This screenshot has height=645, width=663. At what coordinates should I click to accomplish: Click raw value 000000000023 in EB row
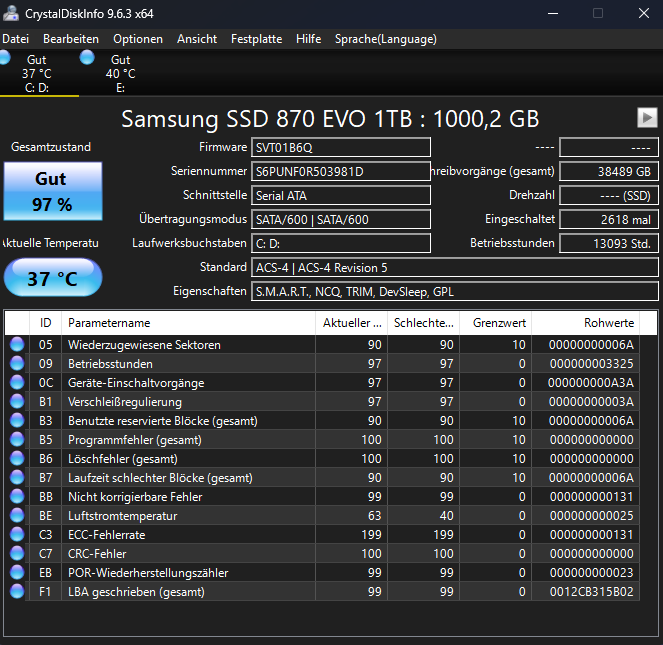click(592, 572)
